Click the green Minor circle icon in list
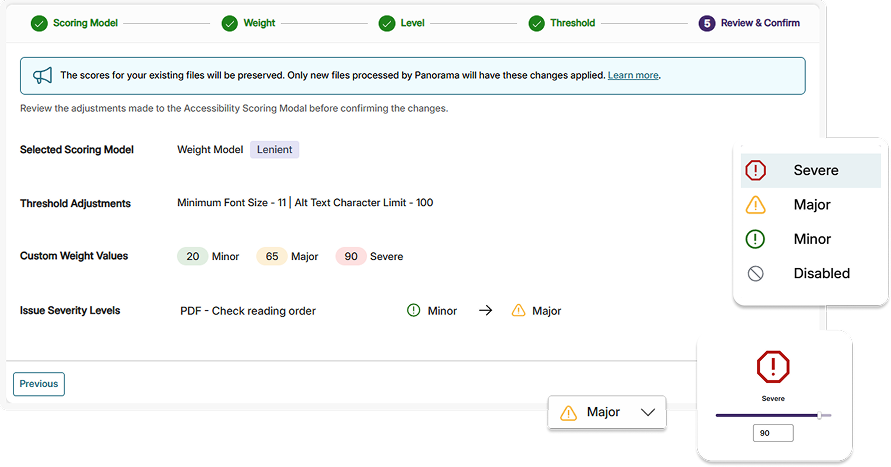Screen dimensions: 891x467 coord(755,239)
